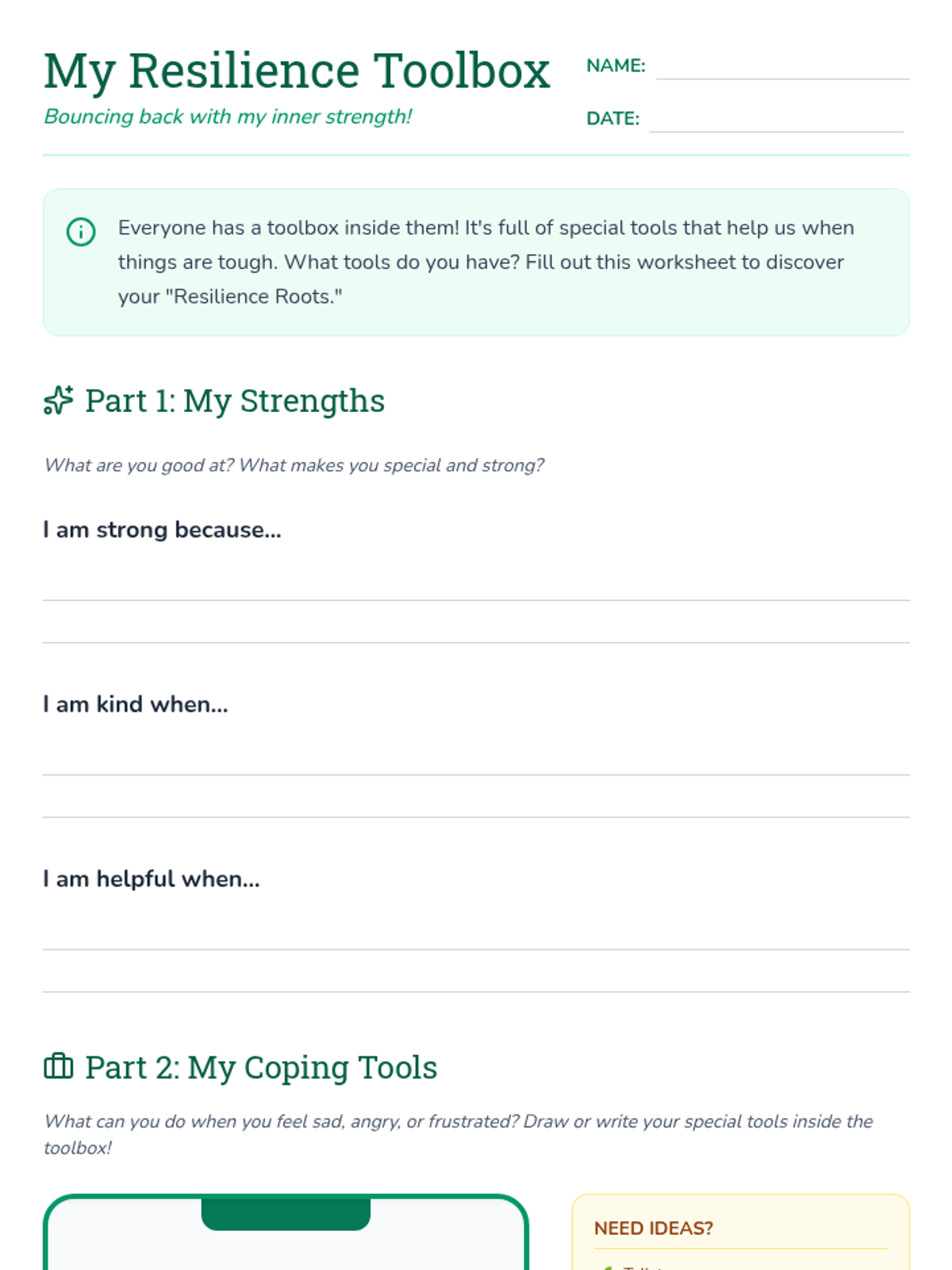
Task: Click the 'Part 1: My Strengths' heading
Action: pos(235,401)
